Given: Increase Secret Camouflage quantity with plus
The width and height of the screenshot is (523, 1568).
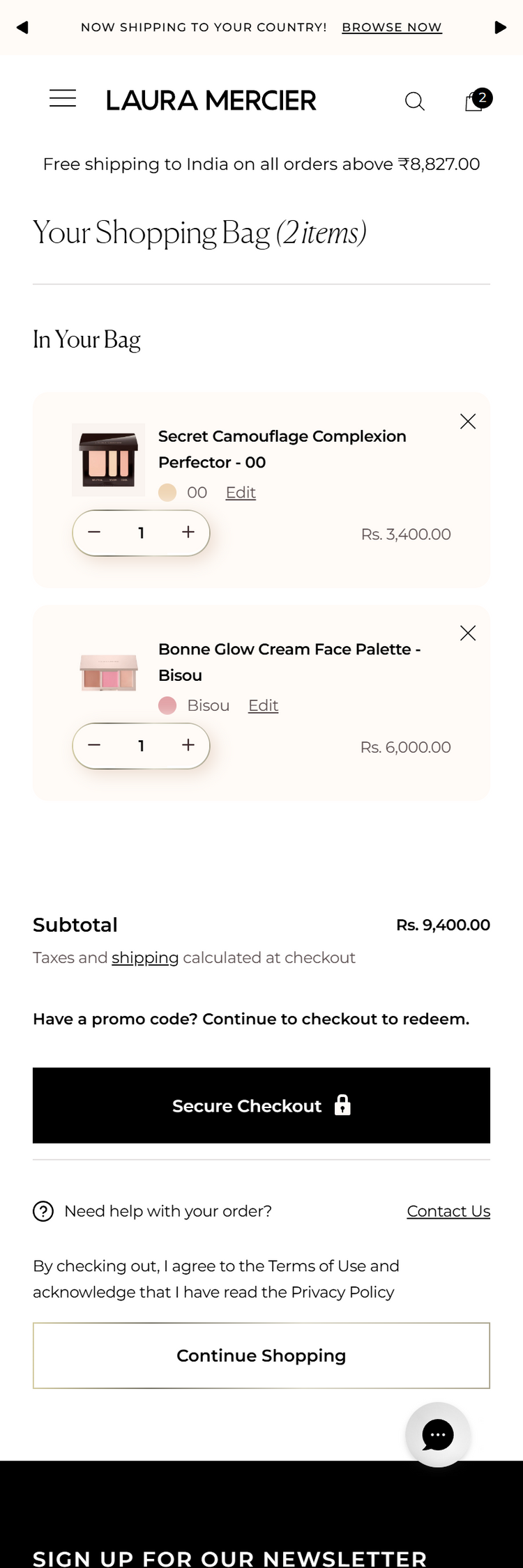Looking at the screenshot, I should pos(188,532).
